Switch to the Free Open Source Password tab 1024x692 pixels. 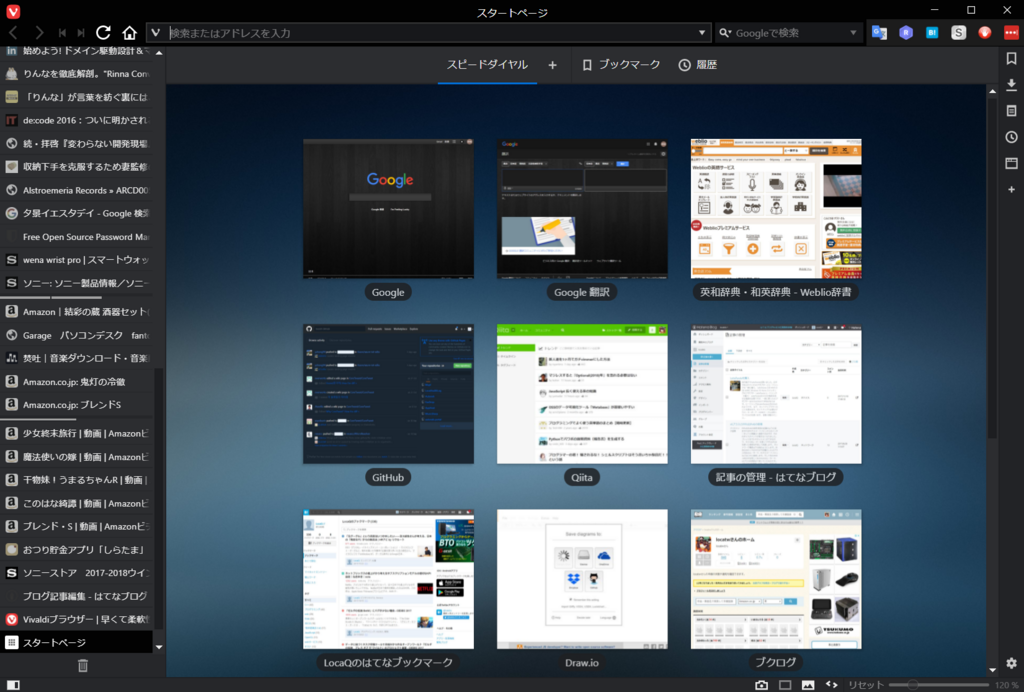76,237
